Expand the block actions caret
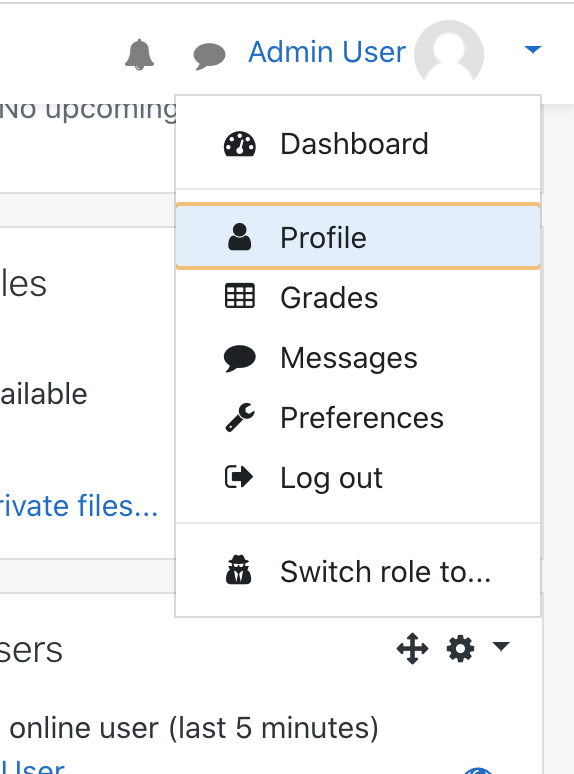The width and height of the screenshot is (574, 774). (x=501, y=646)
